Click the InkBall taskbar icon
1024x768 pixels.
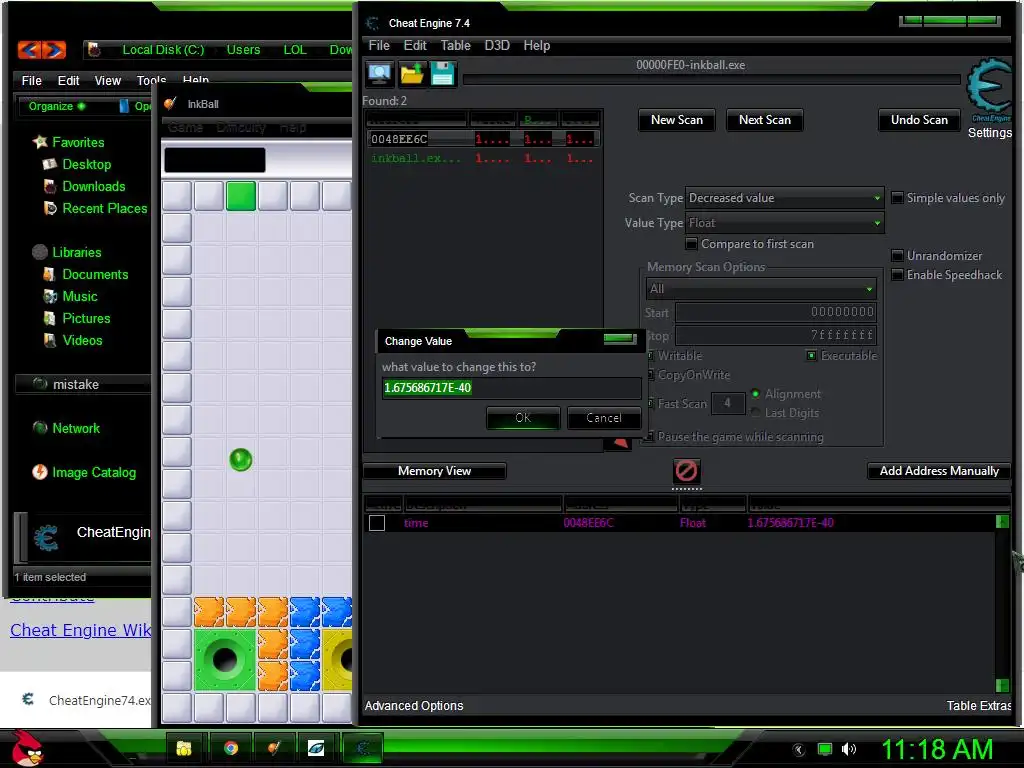pyautogui.click(x=274, y=748)
